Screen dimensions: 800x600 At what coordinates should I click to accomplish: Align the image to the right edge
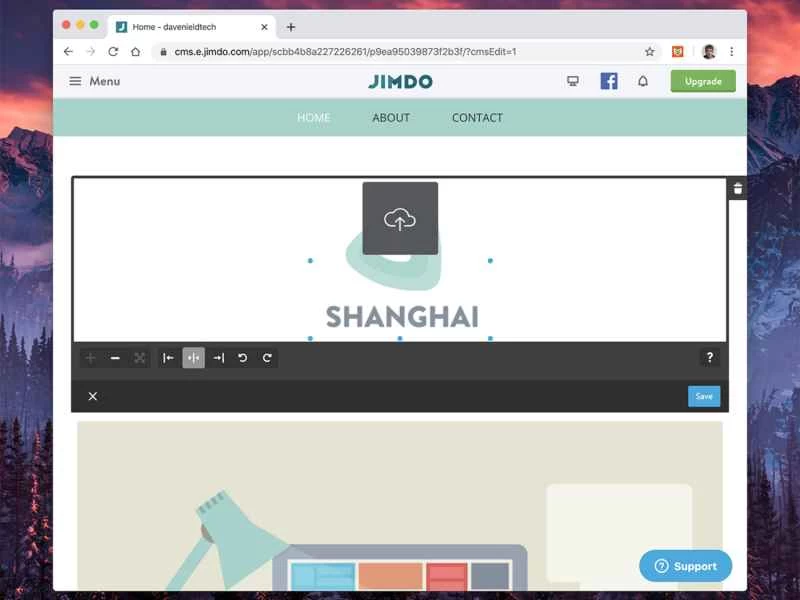point(219,358)
